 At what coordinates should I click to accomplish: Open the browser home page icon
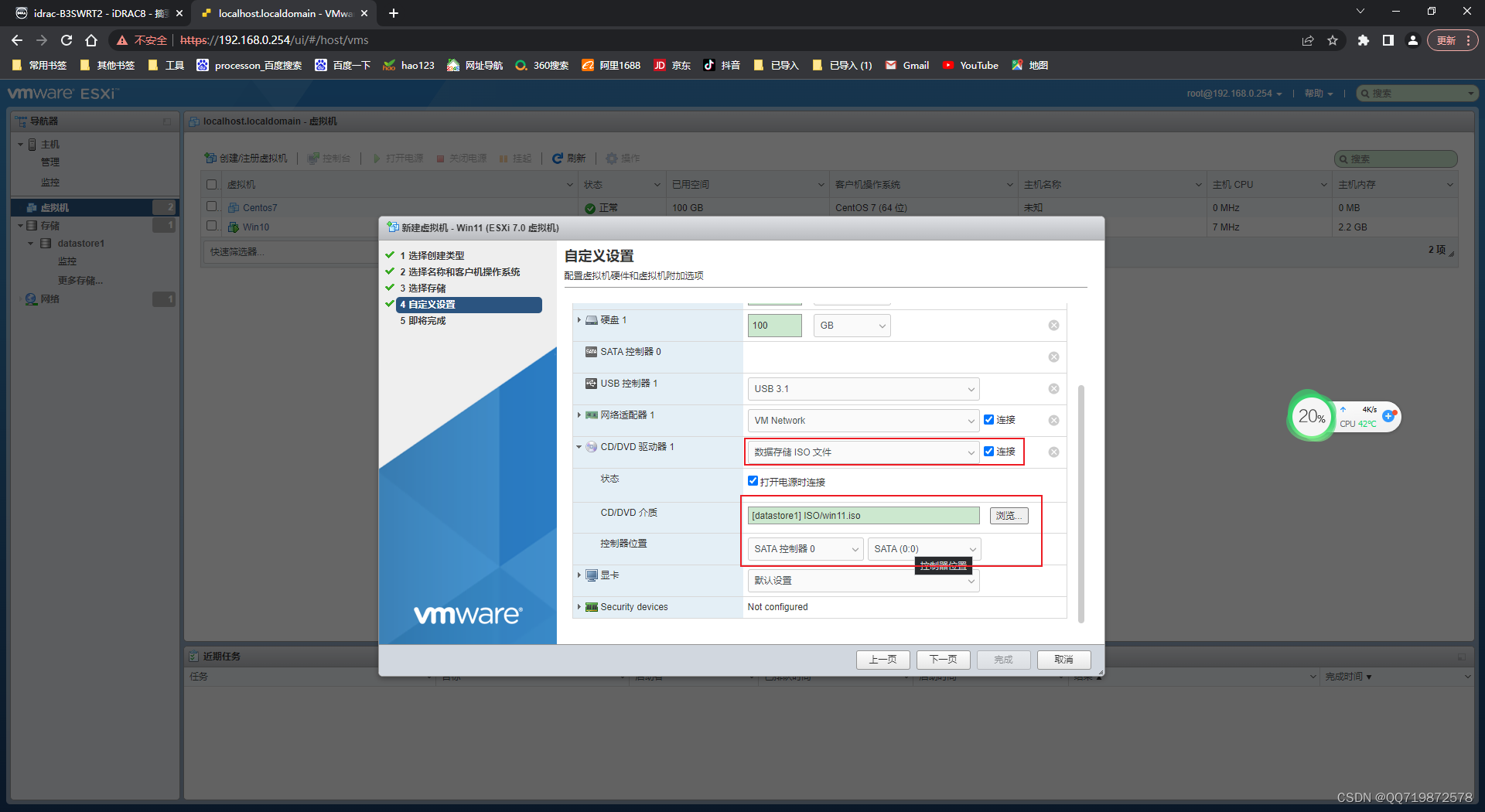[91, 40]
